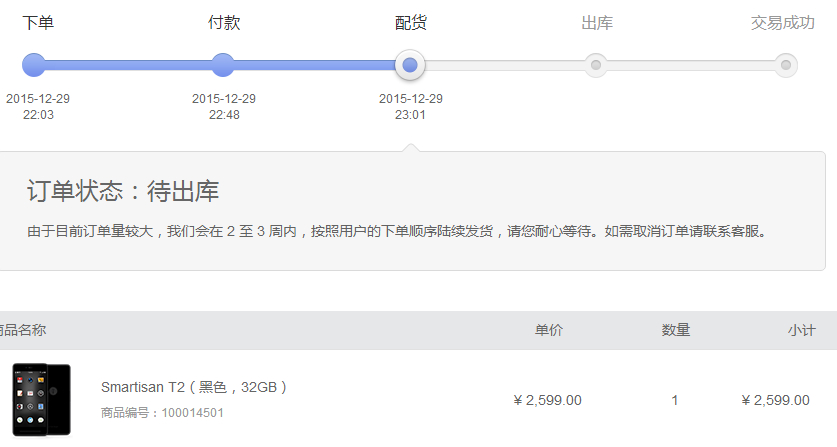Click the 付款 step circle marker
The width and height of the screenshot is (837, 447).
[x=223, y=65]
